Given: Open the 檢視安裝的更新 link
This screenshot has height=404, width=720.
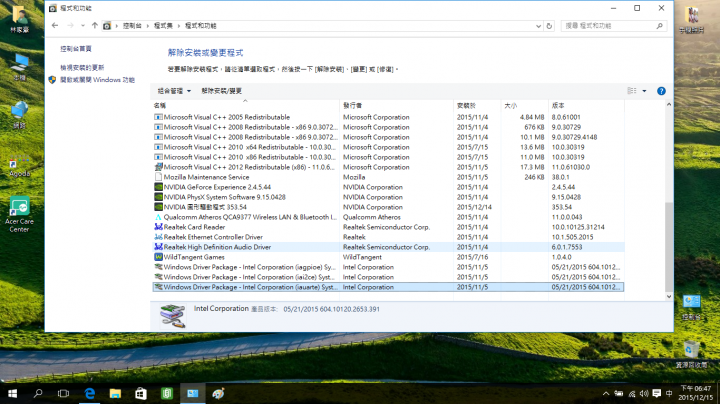Looking at the screenshot, I should coord(82,67).
